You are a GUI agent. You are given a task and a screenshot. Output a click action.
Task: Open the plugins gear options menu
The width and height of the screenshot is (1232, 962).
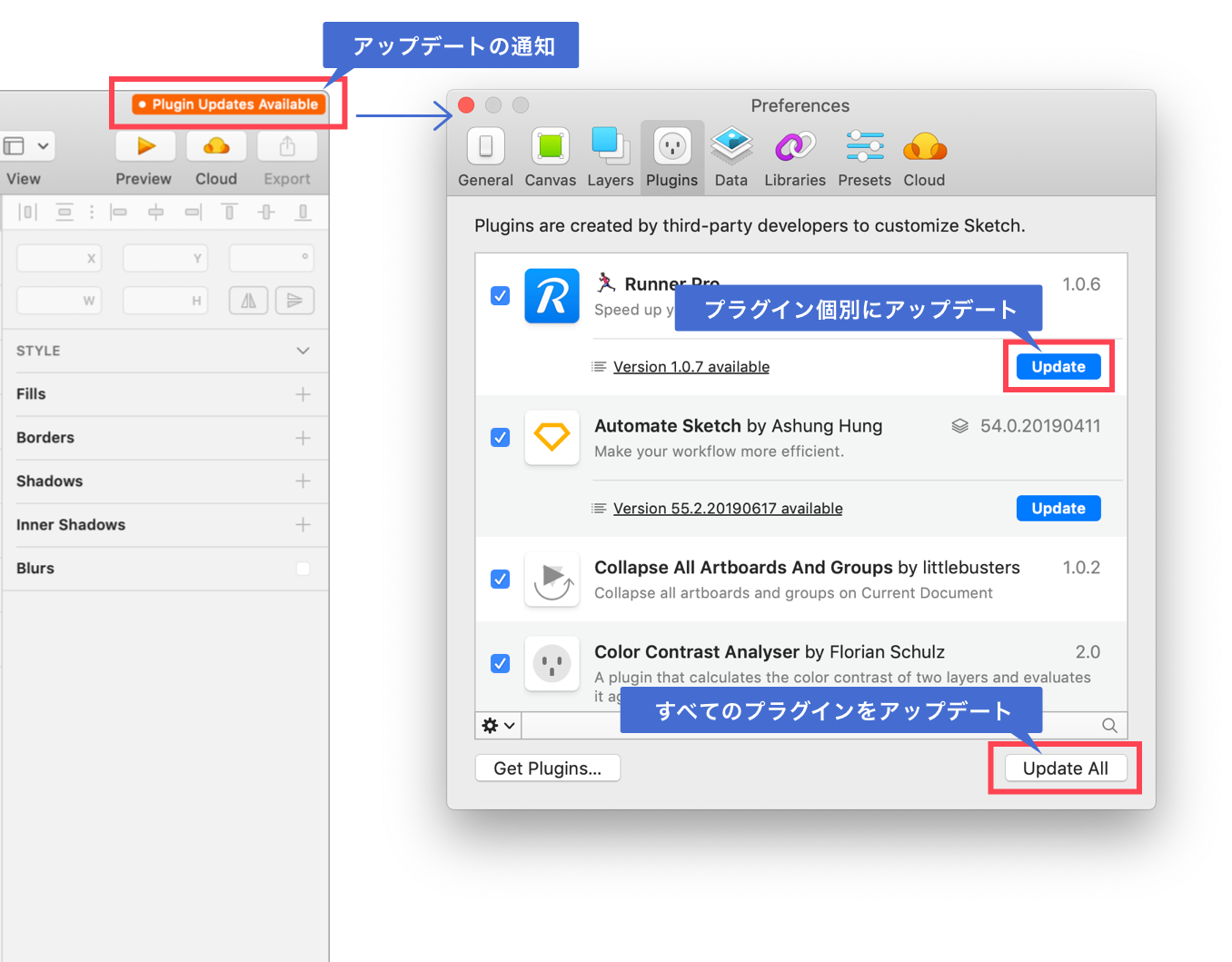(499, 726)
